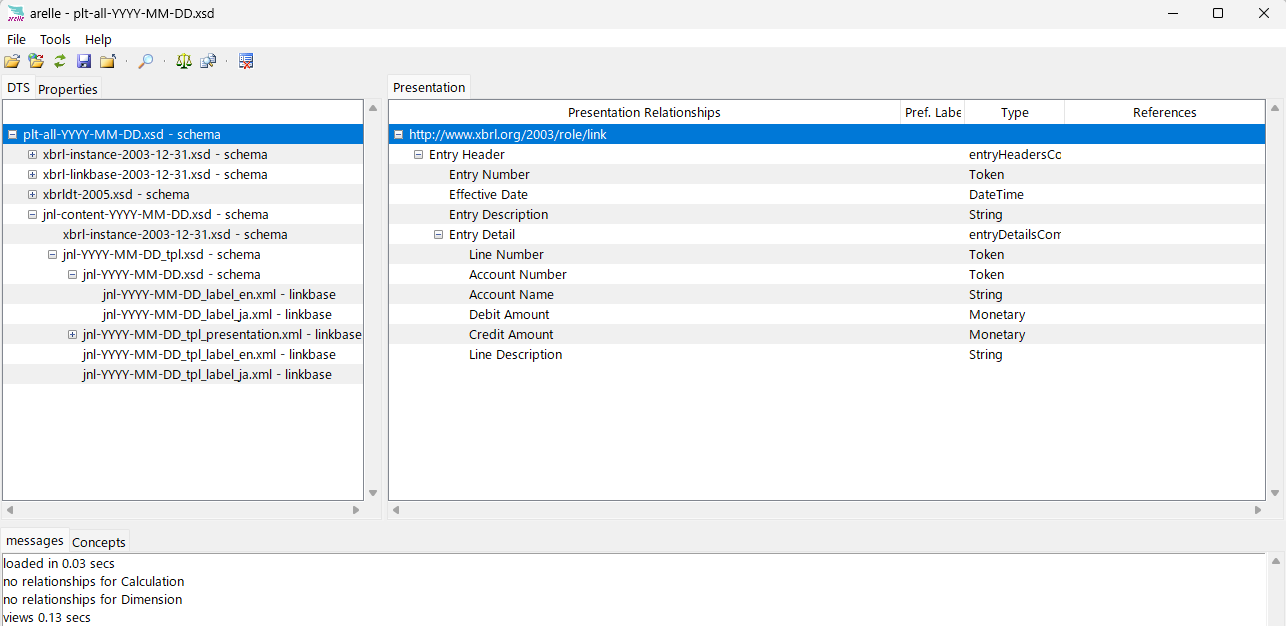Collapse the Entry Header node
Screen dimensions: 1286x626
[x=418, y=154]
